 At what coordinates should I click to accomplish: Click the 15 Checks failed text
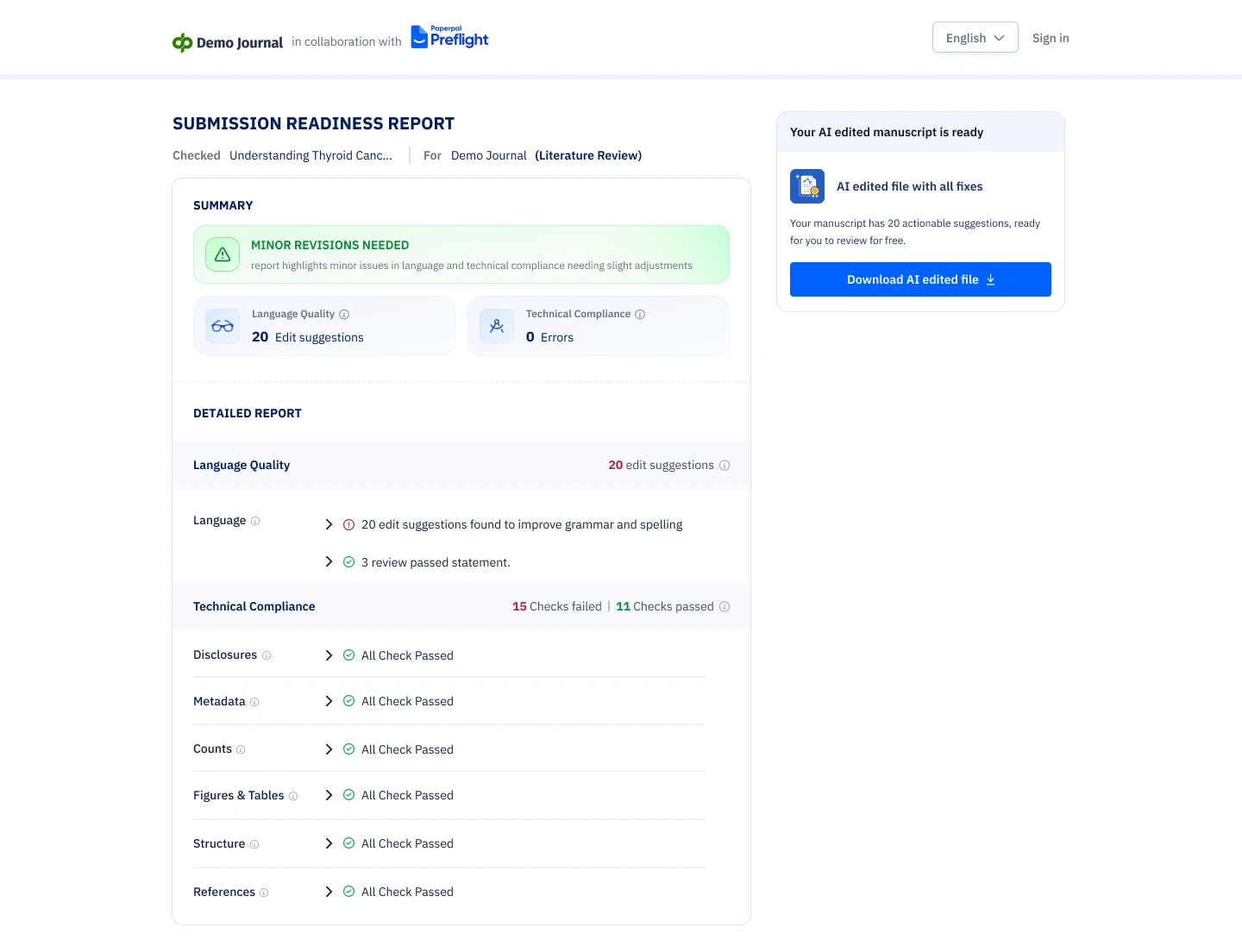pos(557,606)
